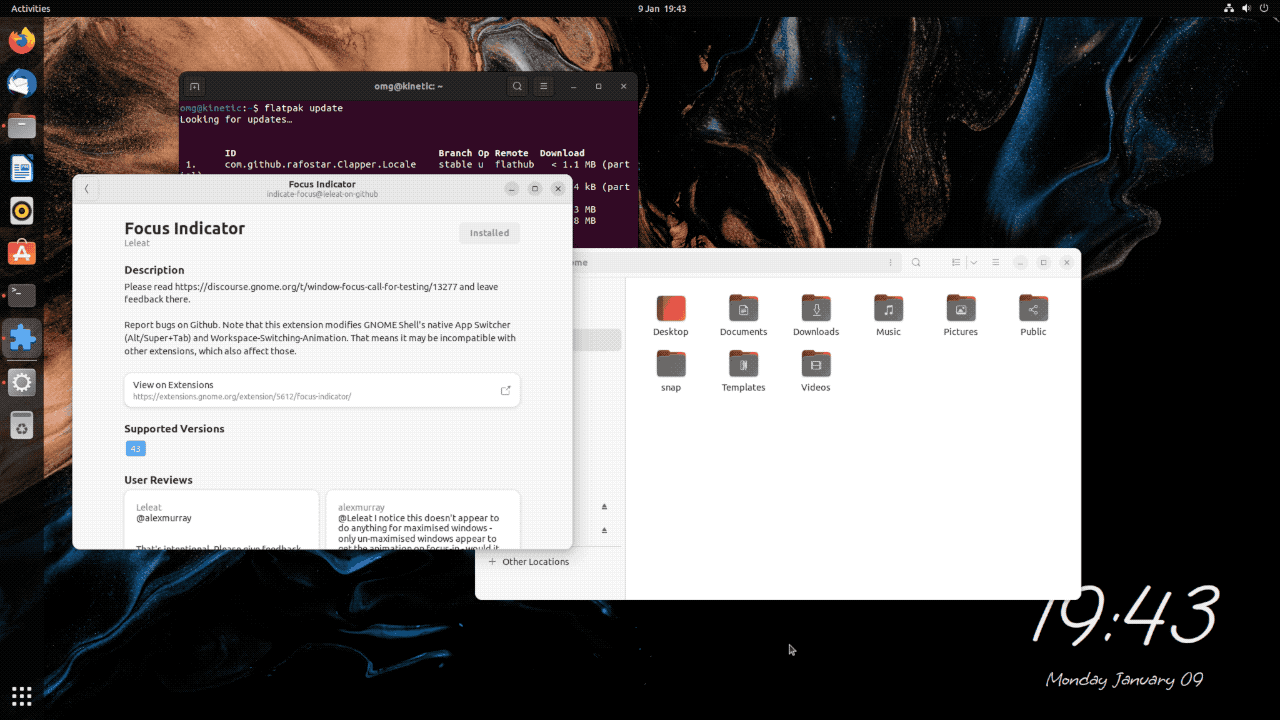
Task: Click the 43 supported version tag
Action: coord(136,449)
